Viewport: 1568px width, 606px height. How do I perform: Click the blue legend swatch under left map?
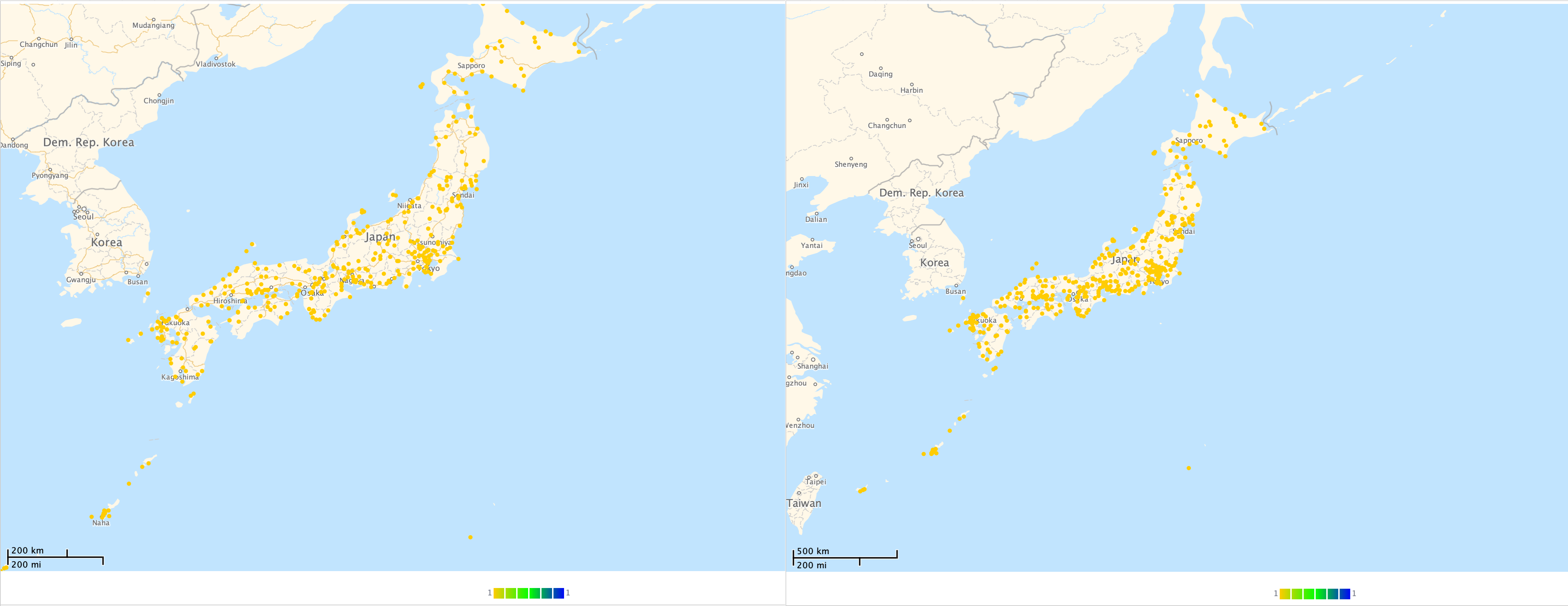click(558, 593)
